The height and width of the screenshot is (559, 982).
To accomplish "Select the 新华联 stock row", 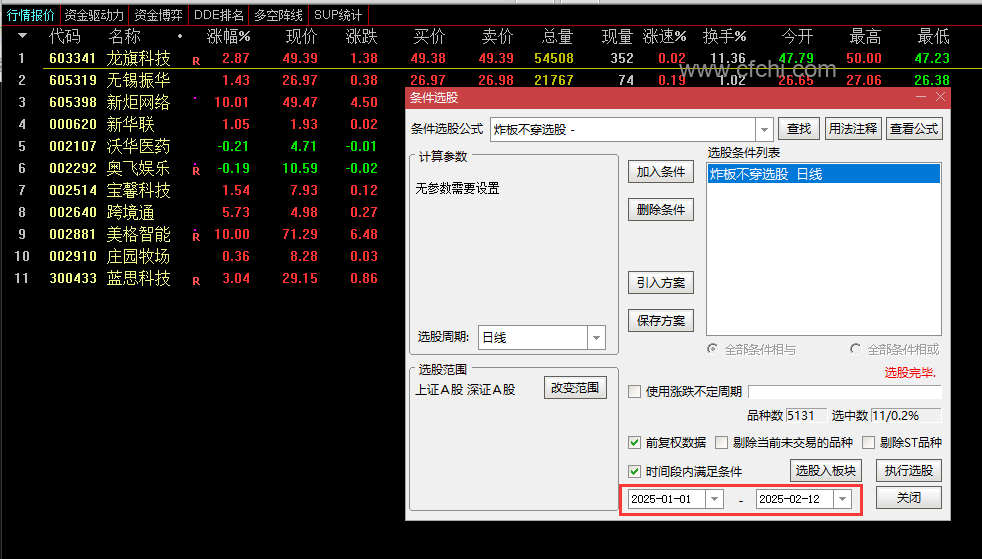I will [130, 124].
